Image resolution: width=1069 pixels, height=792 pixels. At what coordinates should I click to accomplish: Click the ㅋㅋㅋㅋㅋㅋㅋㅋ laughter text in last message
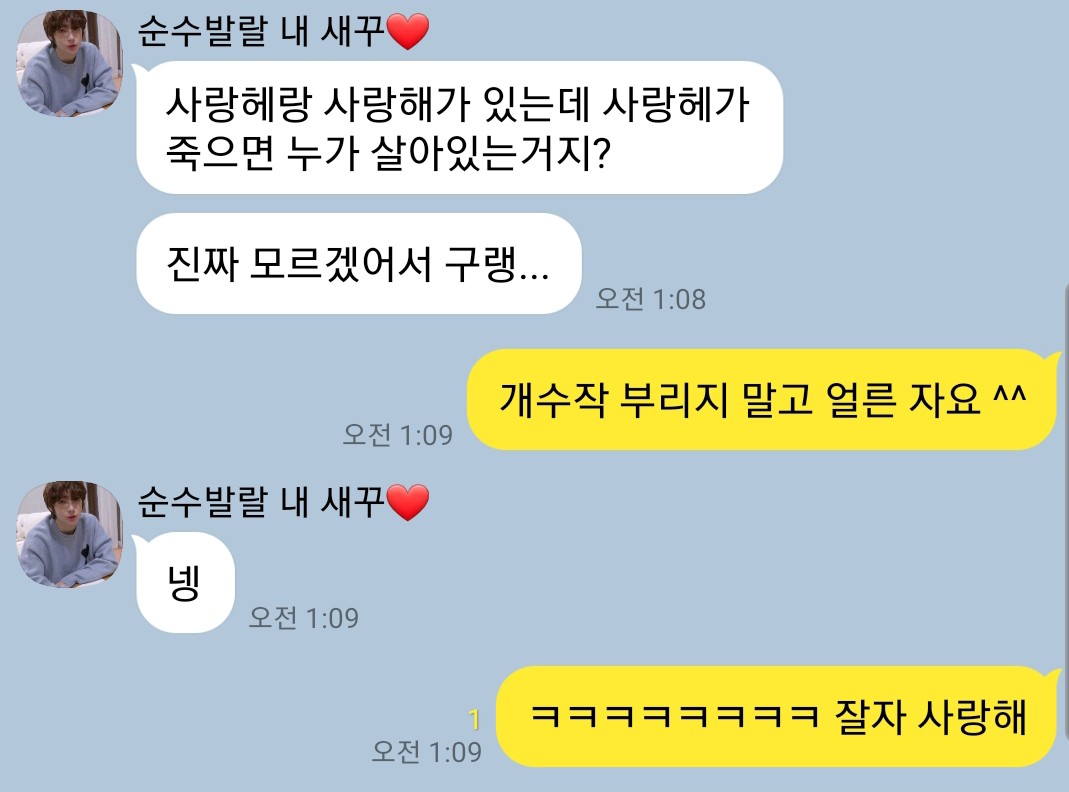674,716
